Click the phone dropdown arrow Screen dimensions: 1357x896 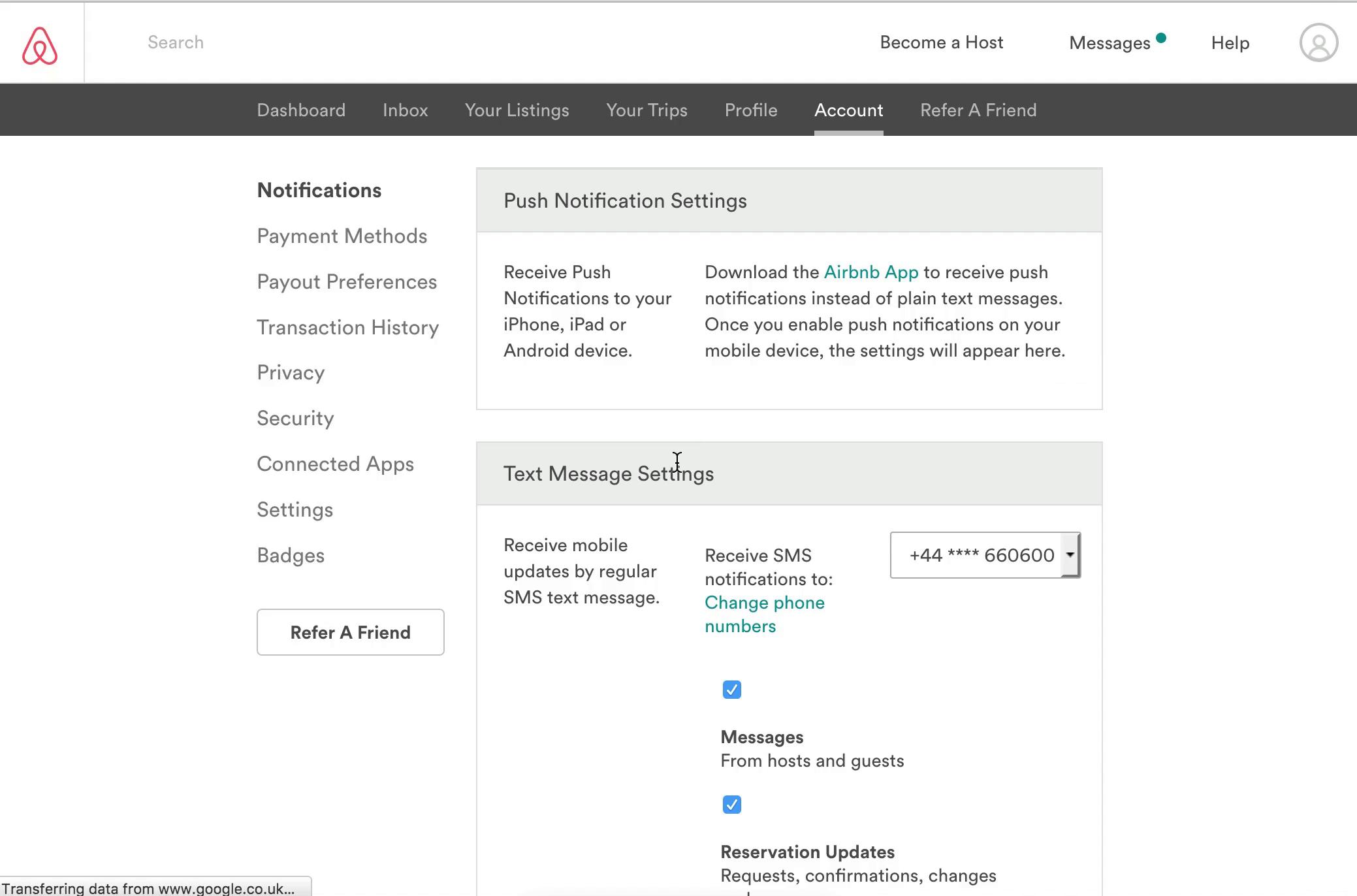tap(1070, 555)
